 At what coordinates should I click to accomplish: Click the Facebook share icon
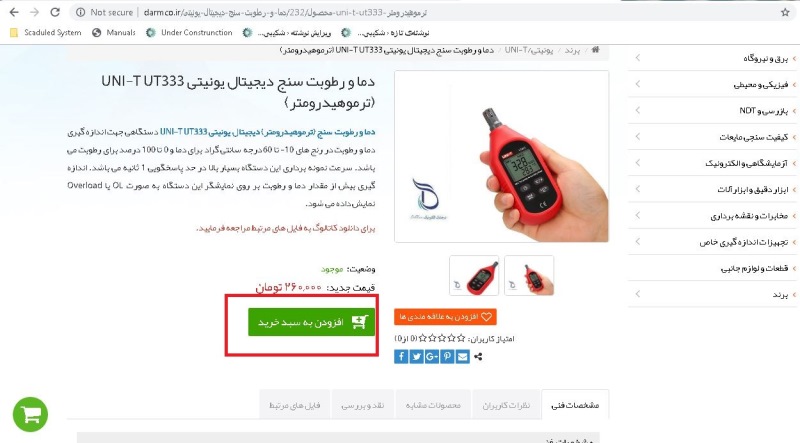(401, 356)
